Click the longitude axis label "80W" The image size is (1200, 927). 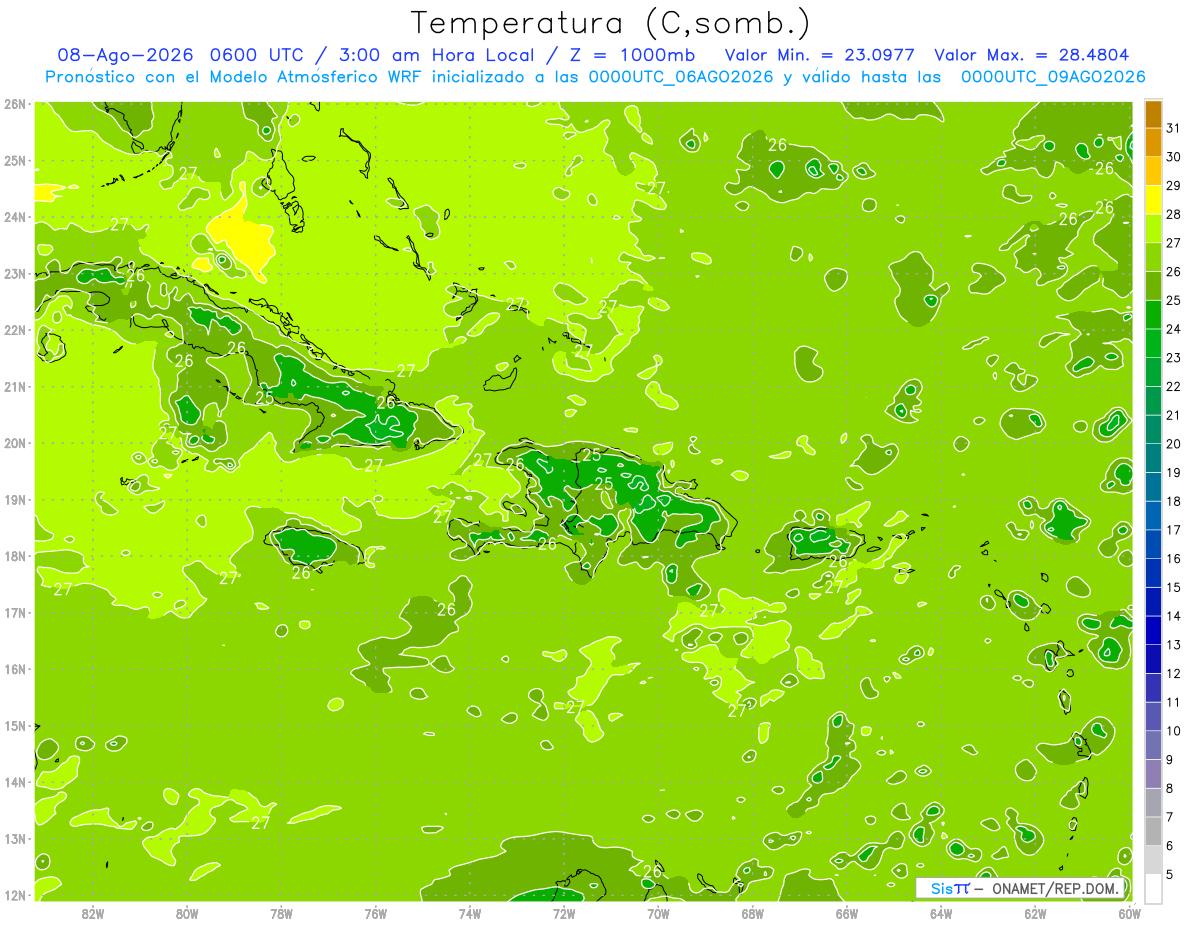(187, 912)
